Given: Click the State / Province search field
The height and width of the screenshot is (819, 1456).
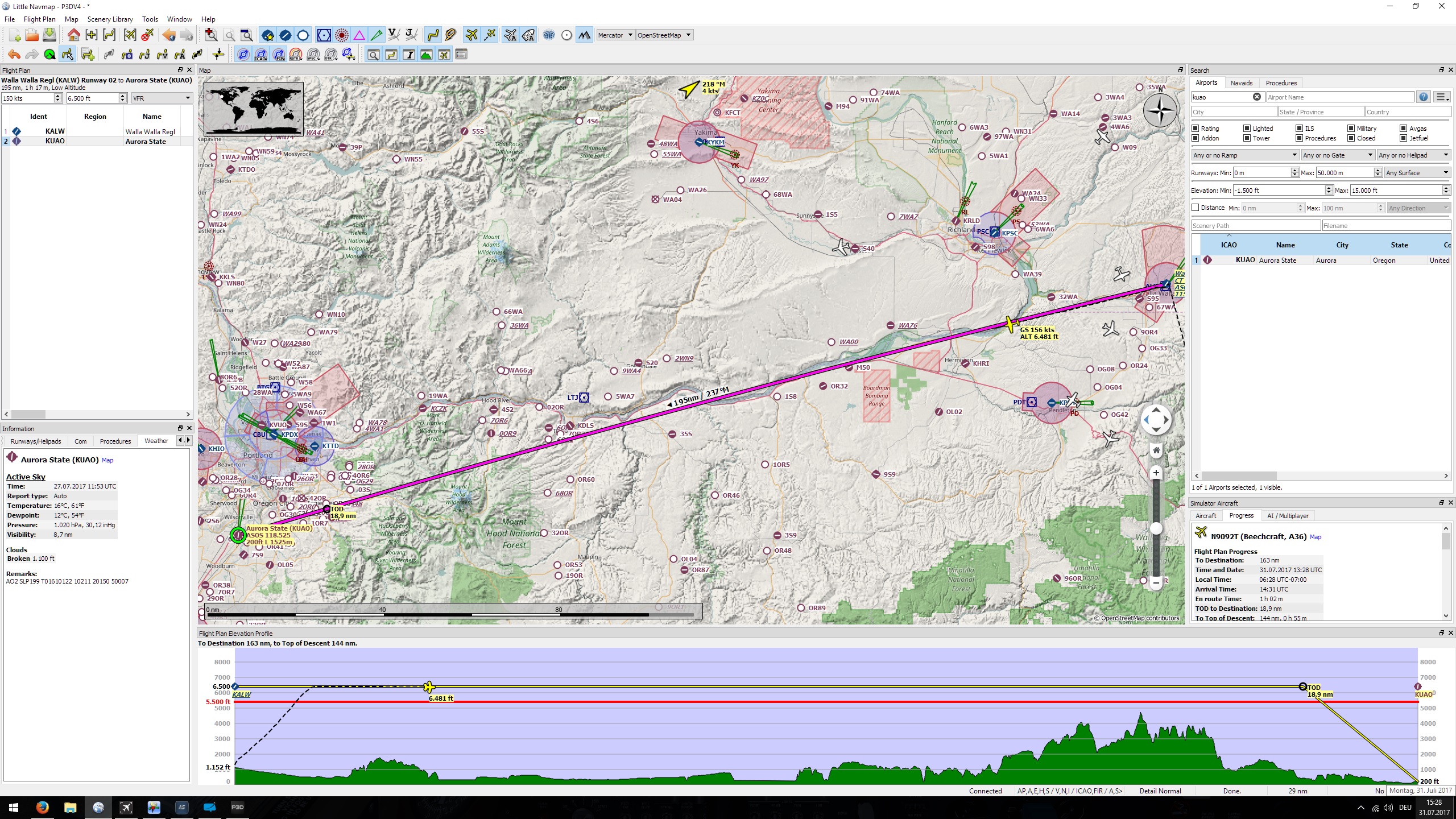Looking at the screenshot, I should pyautogui.click(x=1321, y=112).
